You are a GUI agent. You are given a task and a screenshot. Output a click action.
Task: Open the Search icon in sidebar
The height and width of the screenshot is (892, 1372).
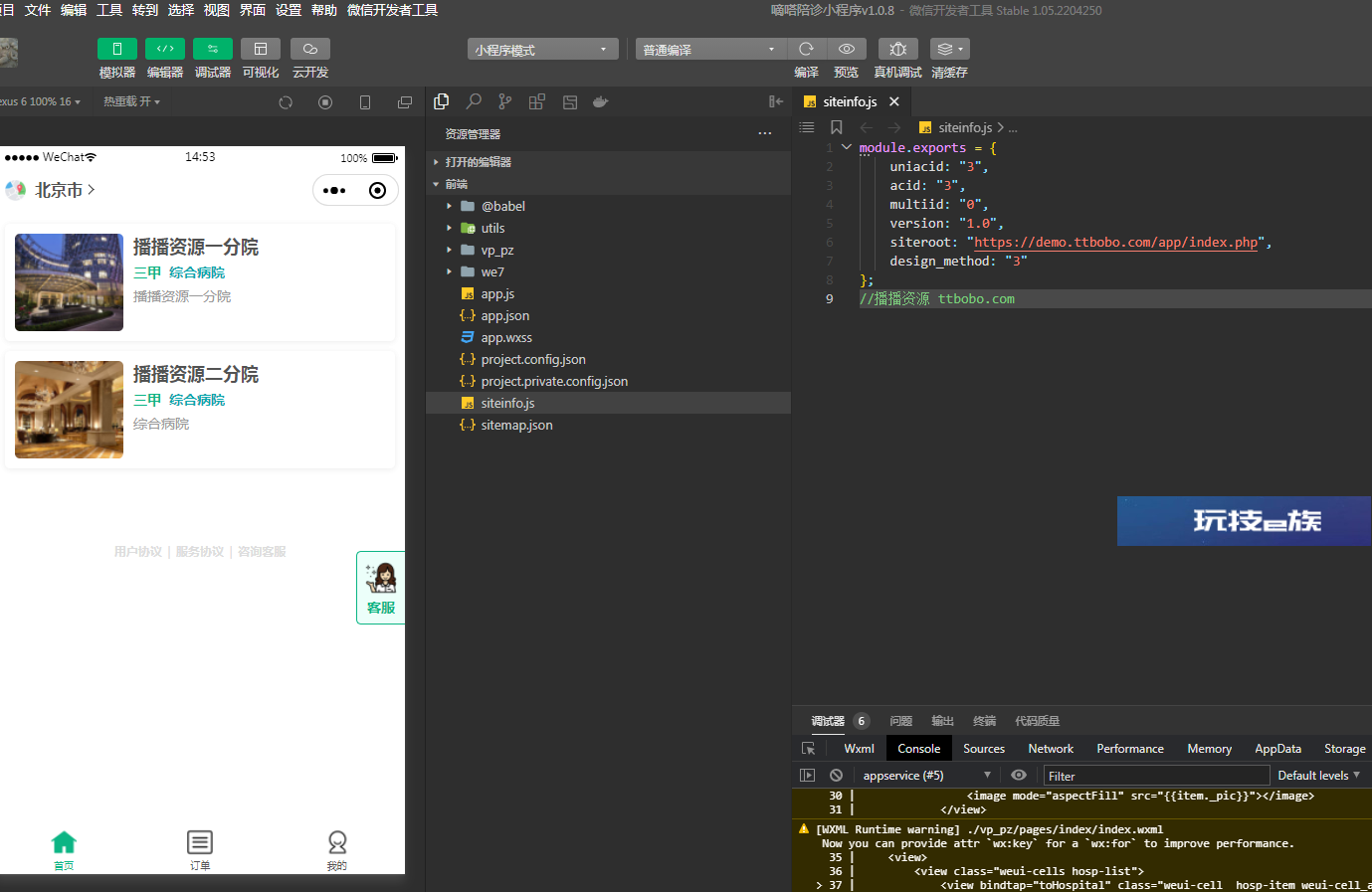[474, 101]
